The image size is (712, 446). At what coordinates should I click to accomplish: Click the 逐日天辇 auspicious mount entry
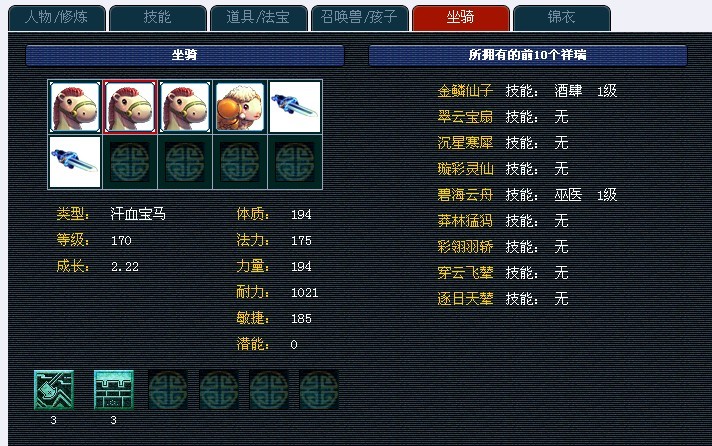[465, 299]
